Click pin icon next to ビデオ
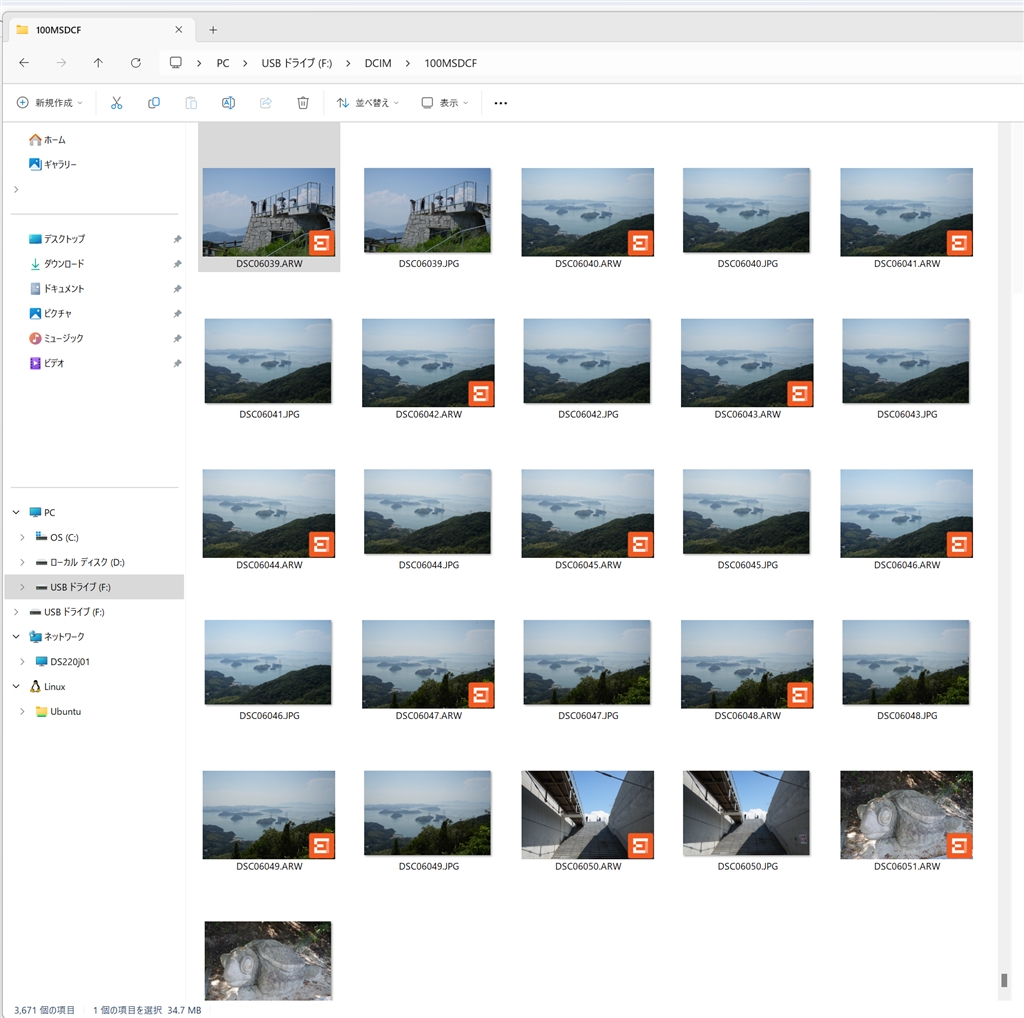Screen dimensions: 1024x1018 (177, 363)
